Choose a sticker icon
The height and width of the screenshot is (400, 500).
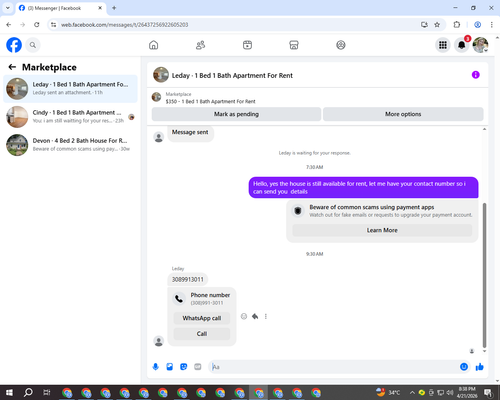(184, 367)
